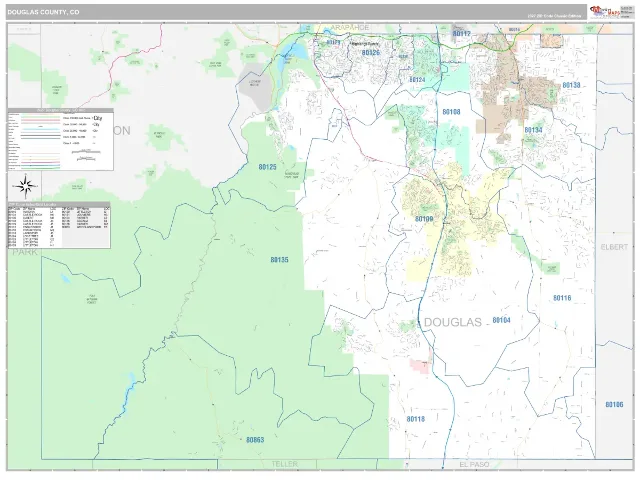Screen dimensions: 640x480
Task: Click the ZIP code label 80863
Action: [x=255, y=440]
